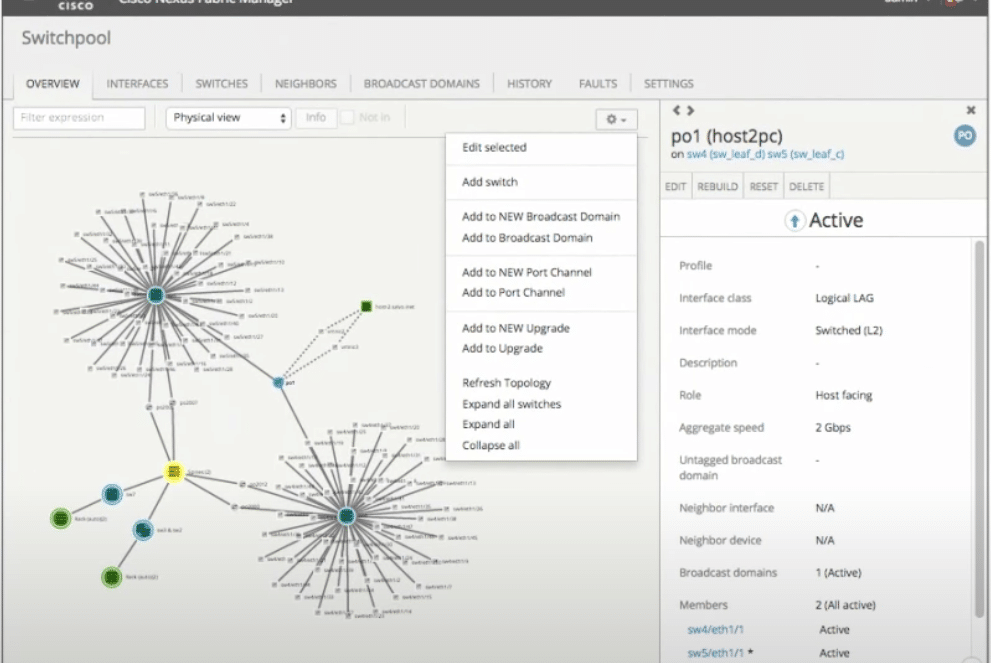Choose Add to NEW Port Channel
The image size is (991, 663).
541,272
